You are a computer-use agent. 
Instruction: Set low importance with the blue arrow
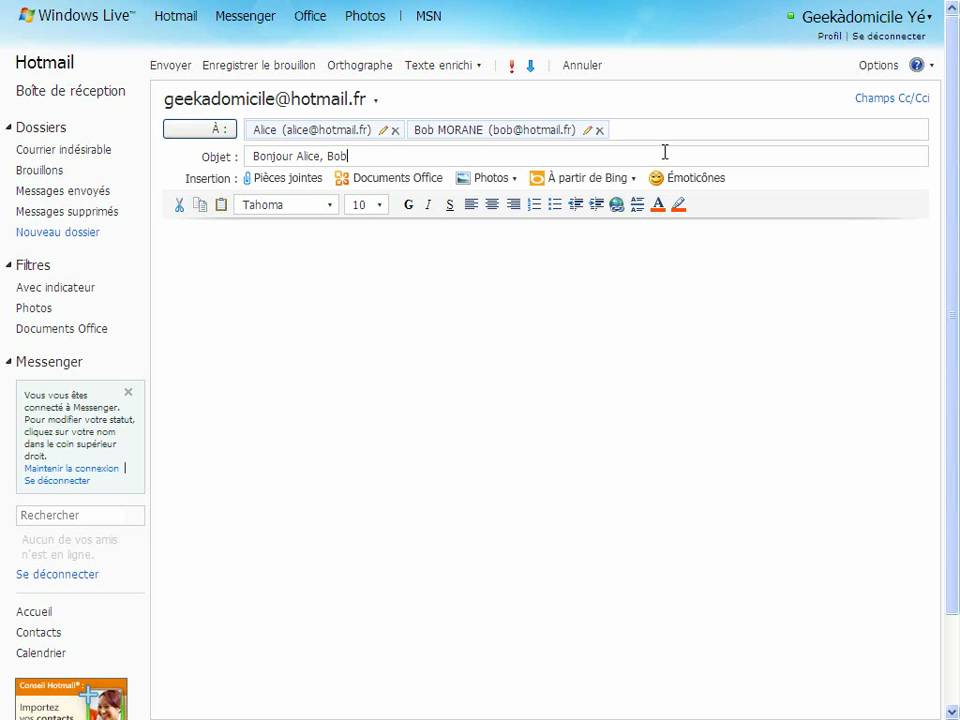pos(531,65)
